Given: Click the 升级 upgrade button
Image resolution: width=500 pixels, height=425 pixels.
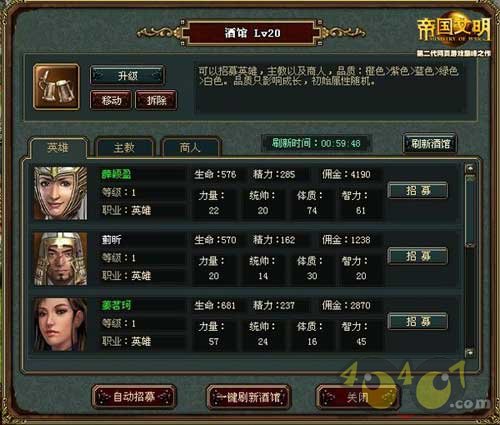Looking at the screenshot, I should click(128, 76).
